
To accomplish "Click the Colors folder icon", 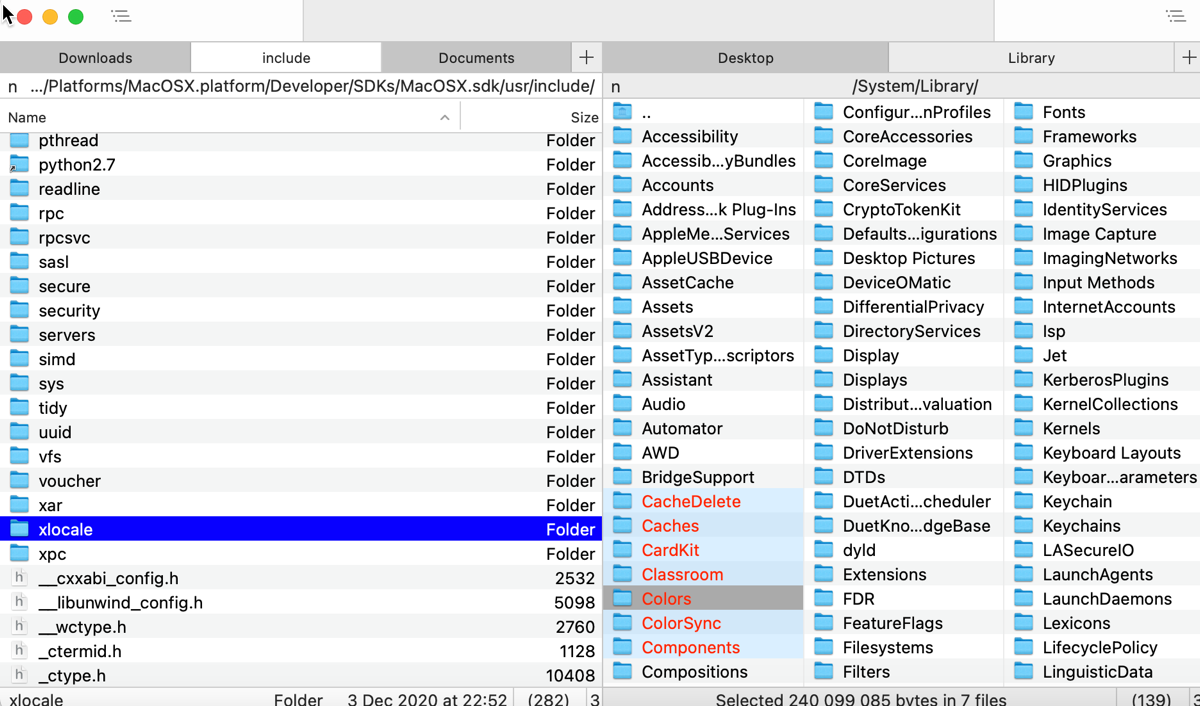I will click(x=623, y=598).
